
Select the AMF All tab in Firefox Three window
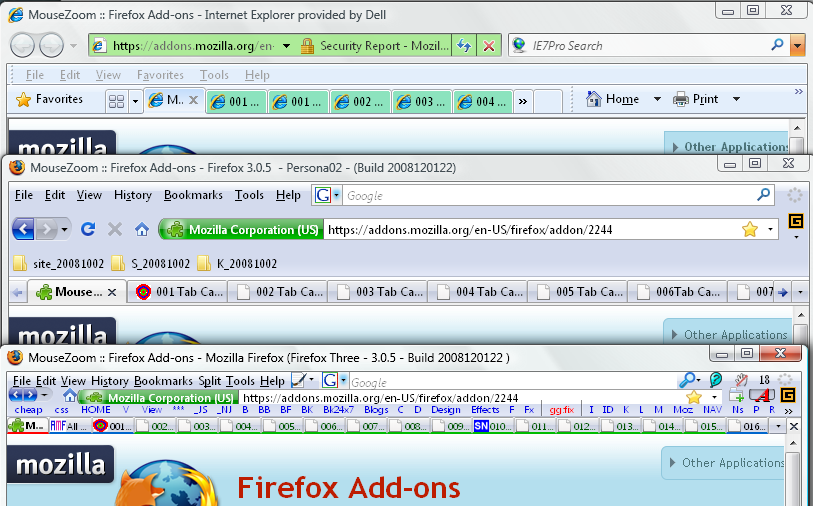(x=69, y=426)
